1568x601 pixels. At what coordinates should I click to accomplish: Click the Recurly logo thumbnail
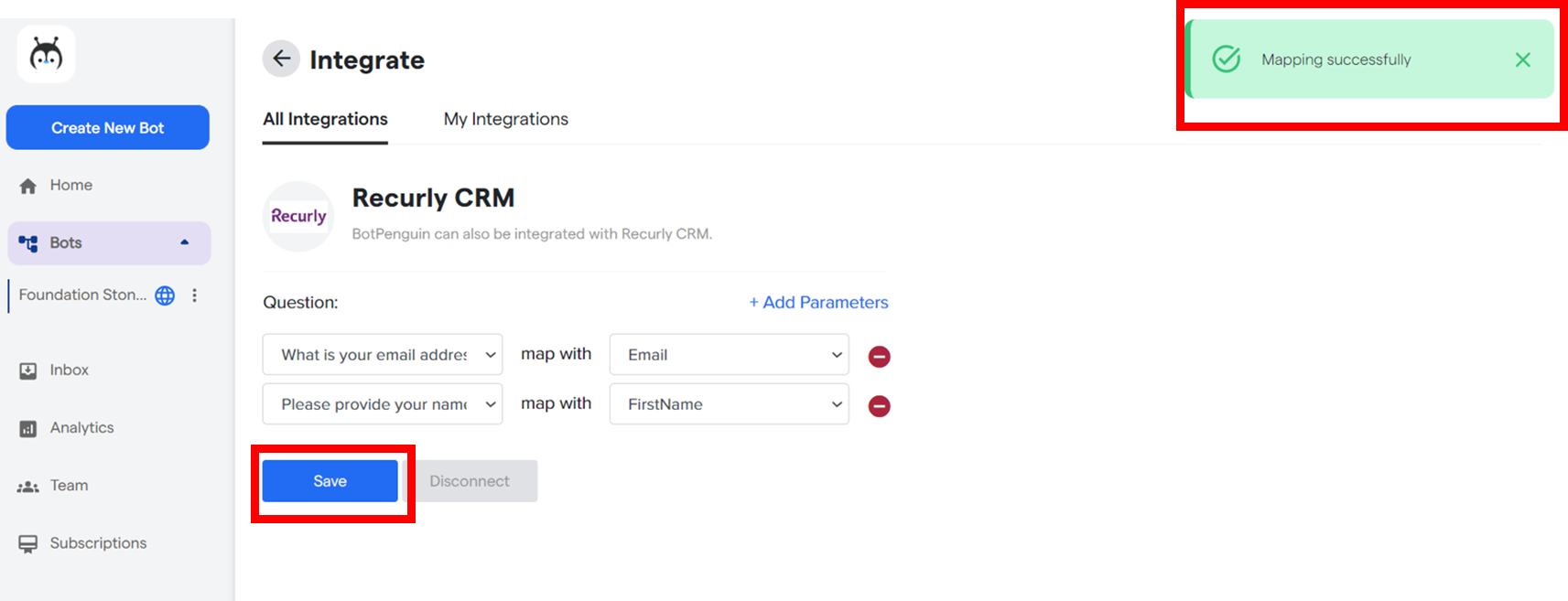tap(298, 217)
